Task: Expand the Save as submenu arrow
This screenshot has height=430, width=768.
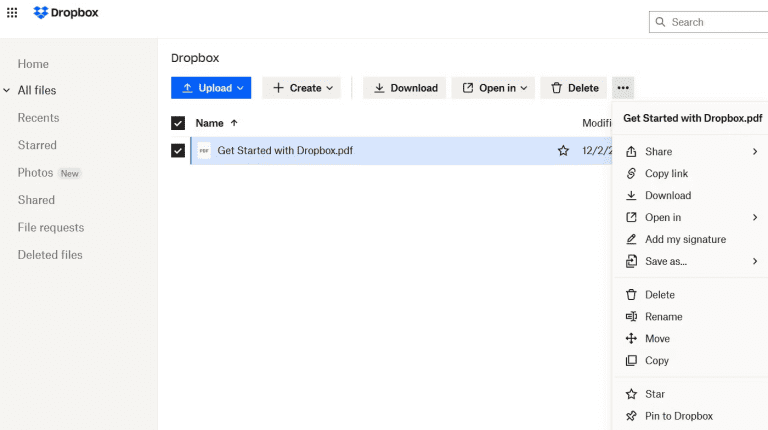Action: [755, 261]
